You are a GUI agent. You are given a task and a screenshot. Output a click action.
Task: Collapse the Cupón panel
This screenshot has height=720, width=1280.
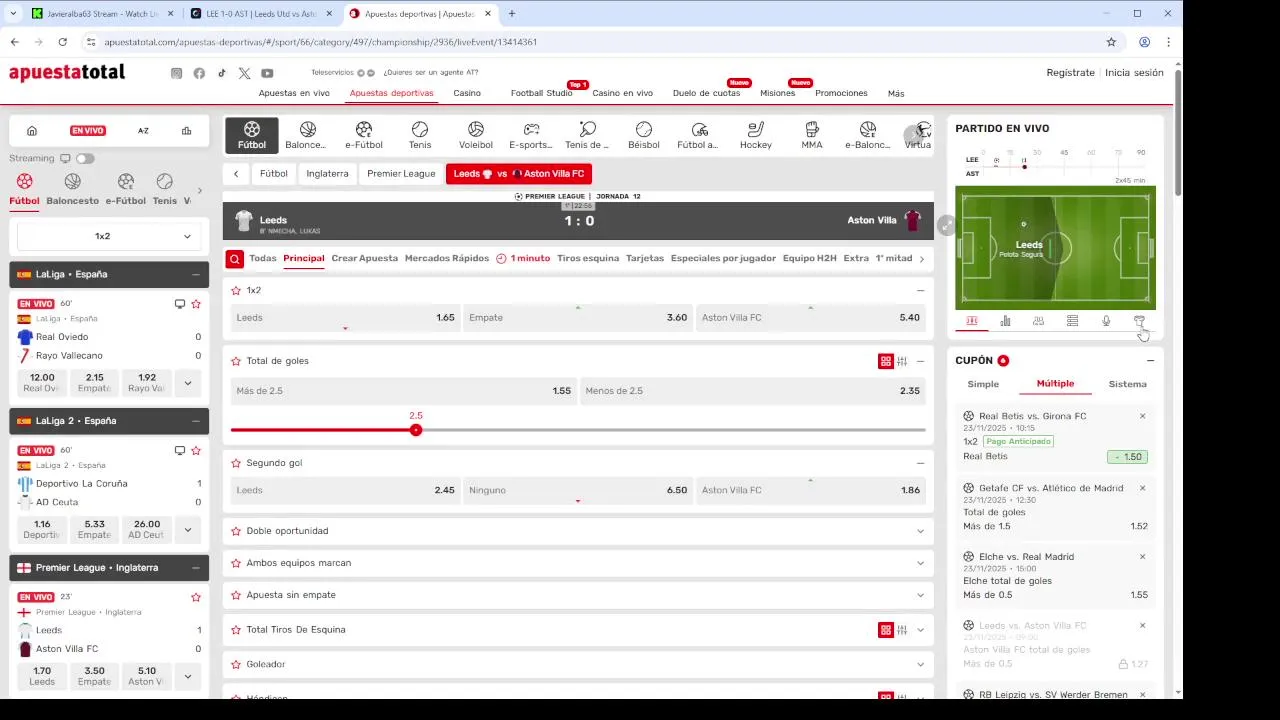pyautogui.click(x=1150, y=360)
